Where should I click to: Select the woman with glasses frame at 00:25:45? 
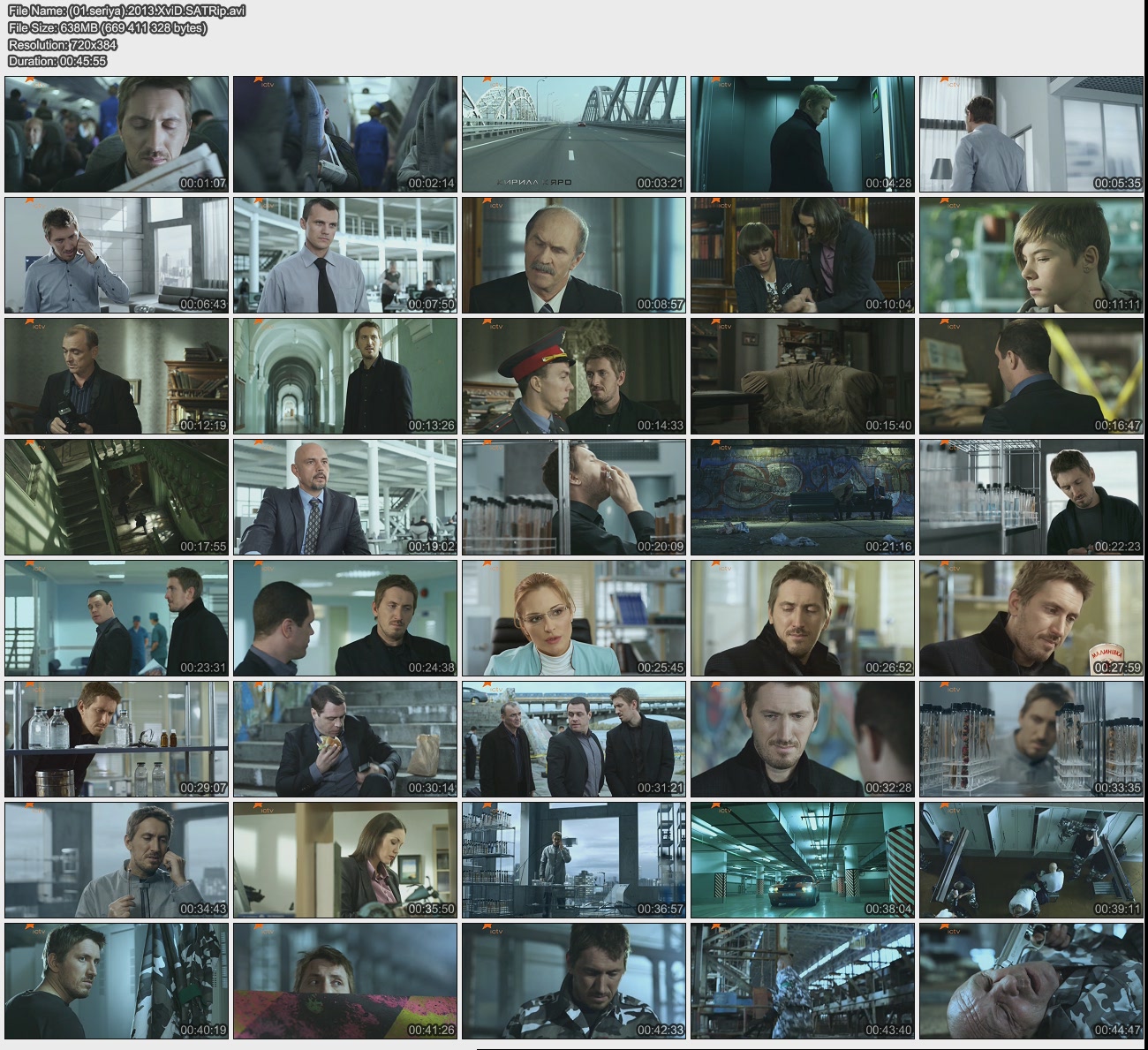[x=574, y=618]
